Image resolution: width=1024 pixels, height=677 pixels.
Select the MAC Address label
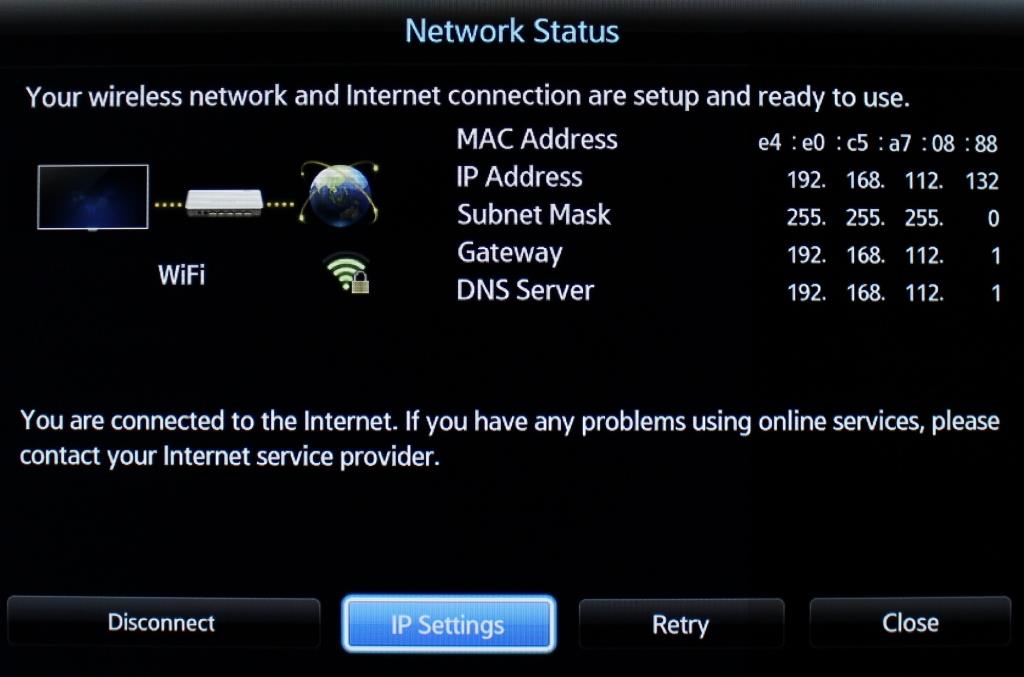[x=537, y=139]
